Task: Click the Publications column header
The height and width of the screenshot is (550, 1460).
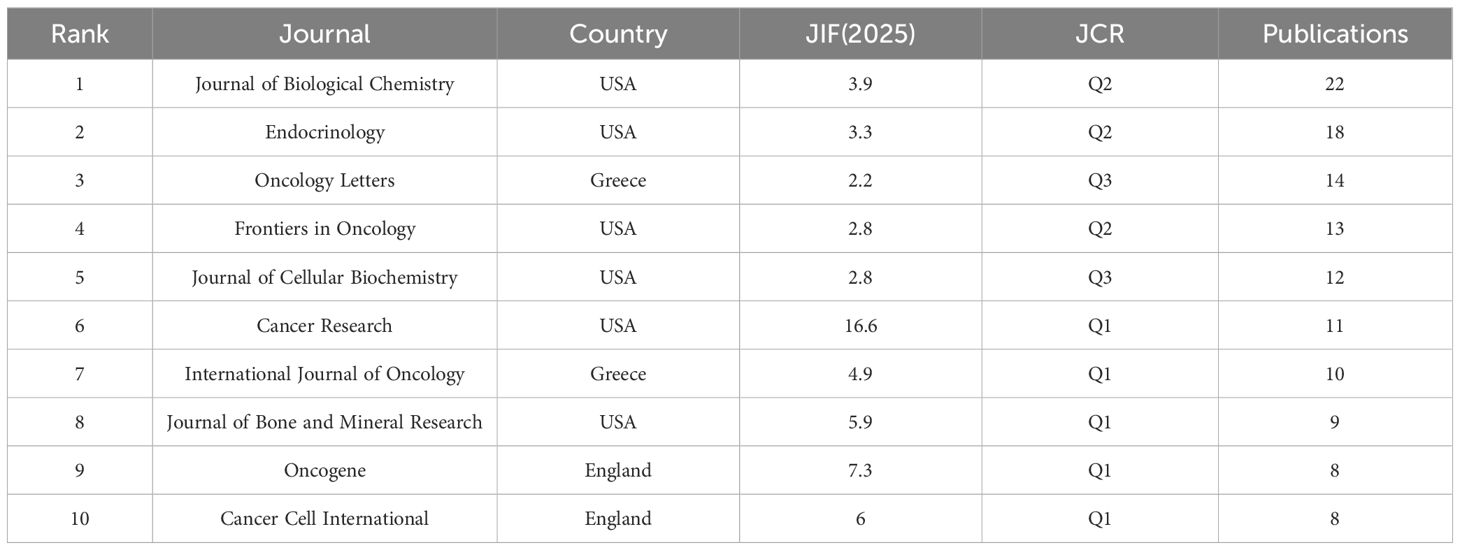Action: 1335,34
